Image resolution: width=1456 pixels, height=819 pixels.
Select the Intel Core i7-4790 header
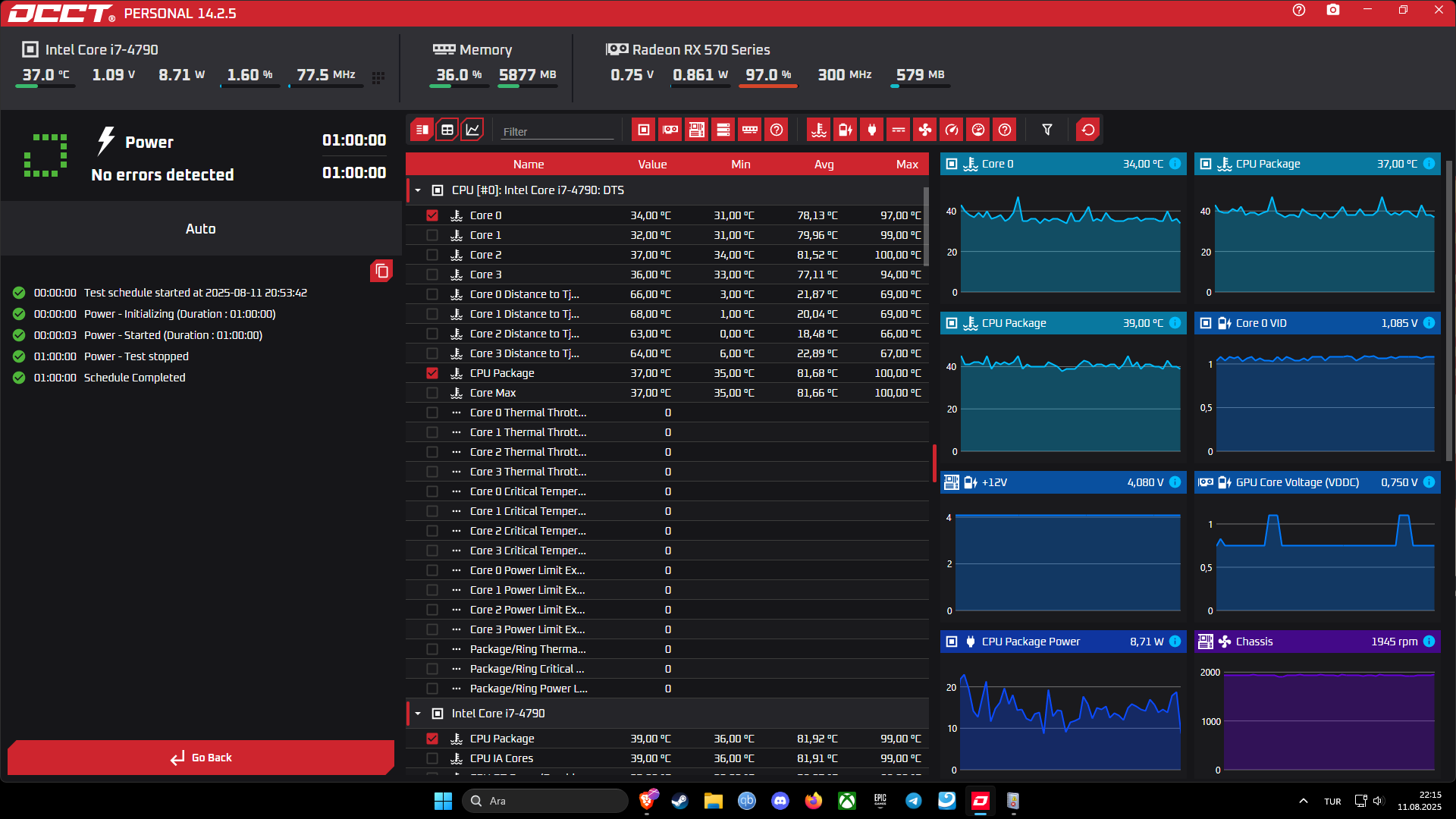click(x=90, y=50)
